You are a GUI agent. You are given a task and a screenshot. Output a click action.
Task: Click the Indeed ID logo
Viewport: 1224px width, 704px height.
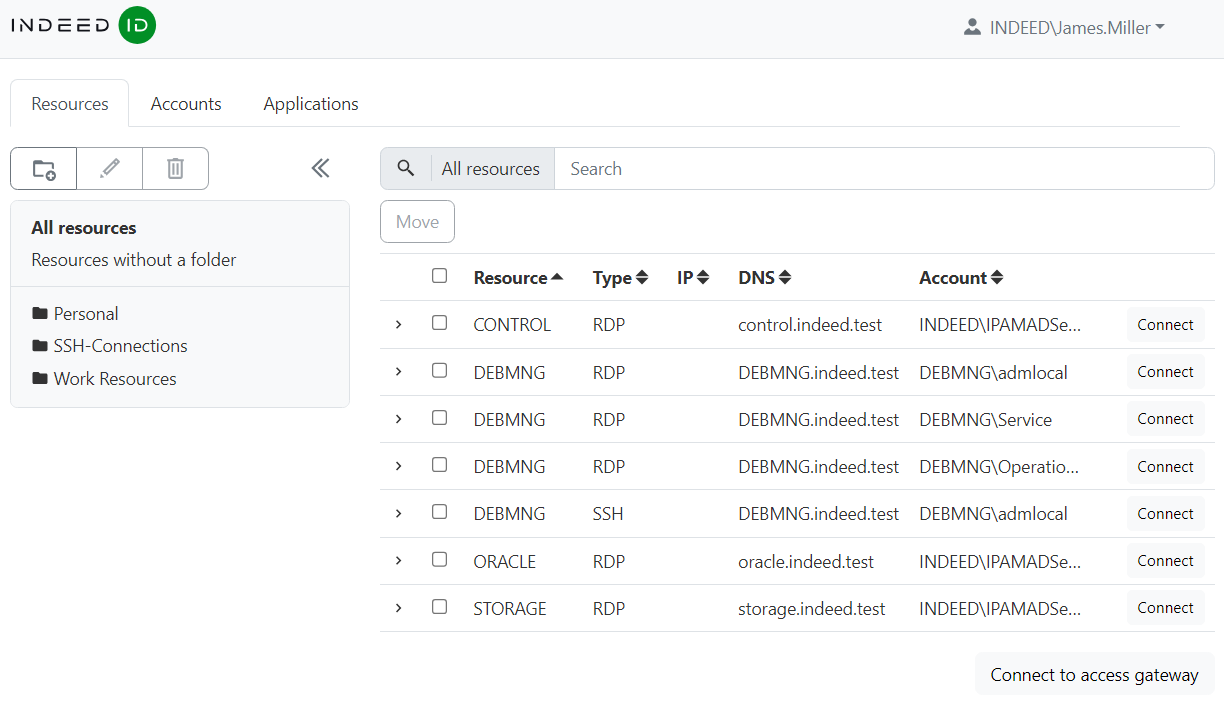(83, 26)
